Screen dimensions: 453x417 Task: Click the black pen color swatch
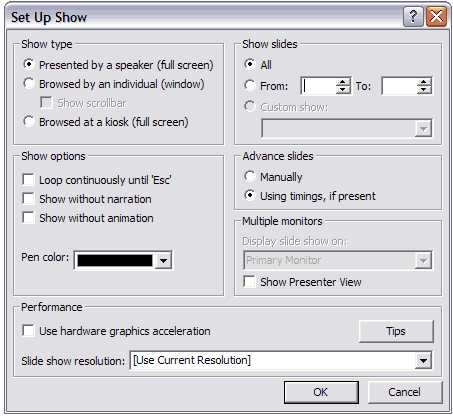tap(115, 260)
